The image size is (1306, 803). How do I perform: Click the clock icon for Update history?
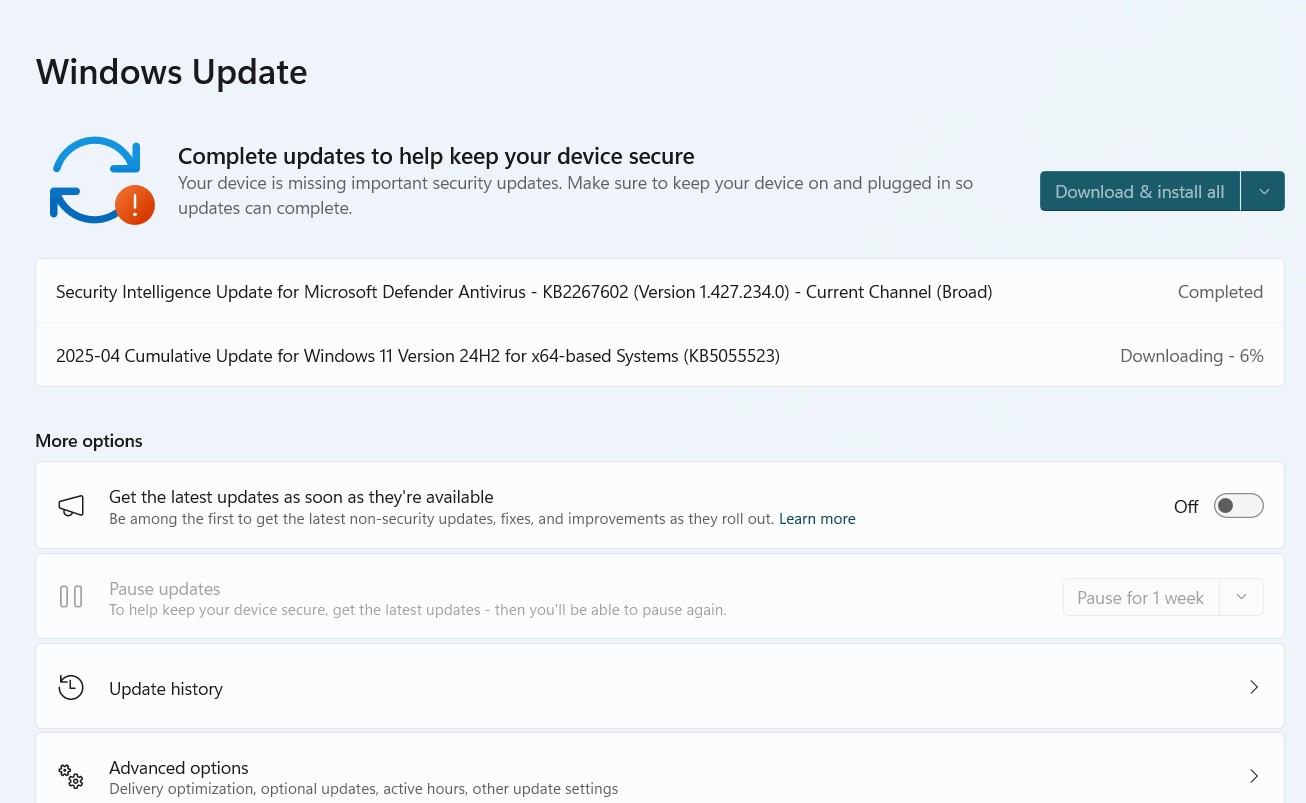coord(71,687)
